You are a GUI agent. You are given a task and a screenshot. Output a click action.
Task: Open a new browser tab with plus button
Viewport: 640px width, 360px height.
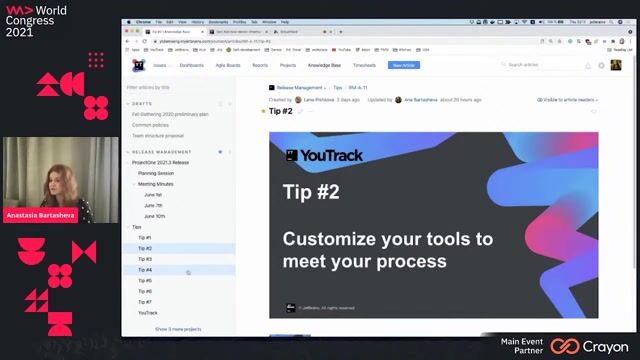(x=341, y=32)
